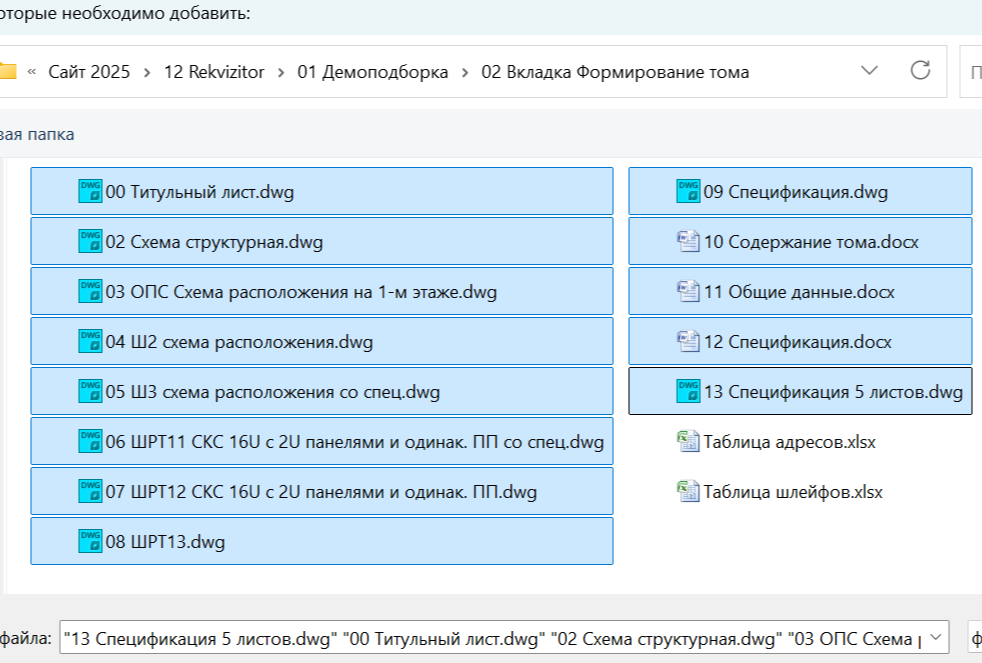
Task: Navigate to Сайт 2025 breadcrumb
Action: point(89,72)
